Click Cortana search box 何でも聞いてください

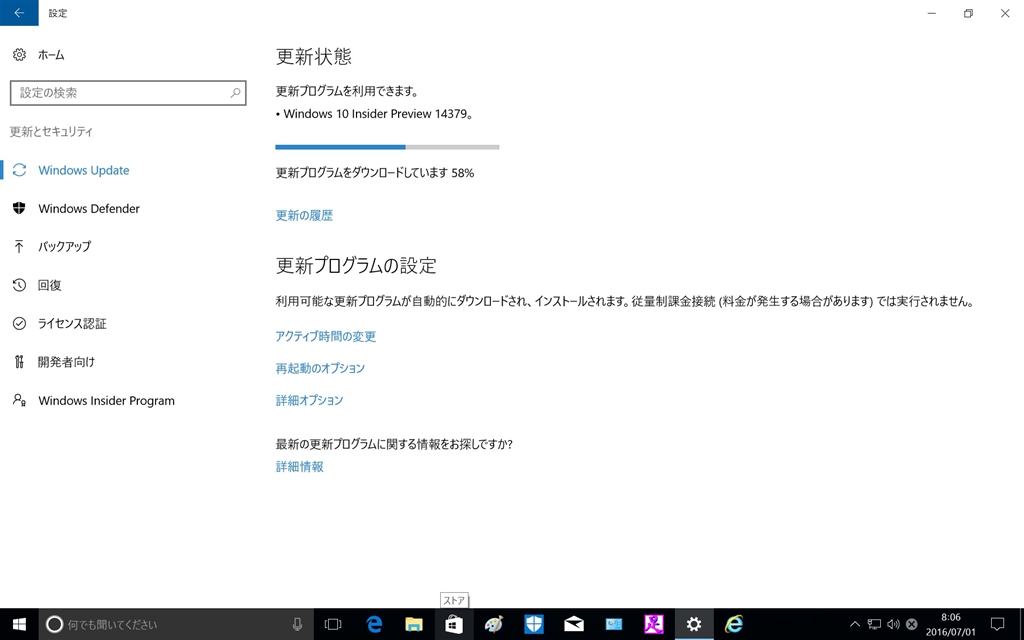tap(176, 624)
